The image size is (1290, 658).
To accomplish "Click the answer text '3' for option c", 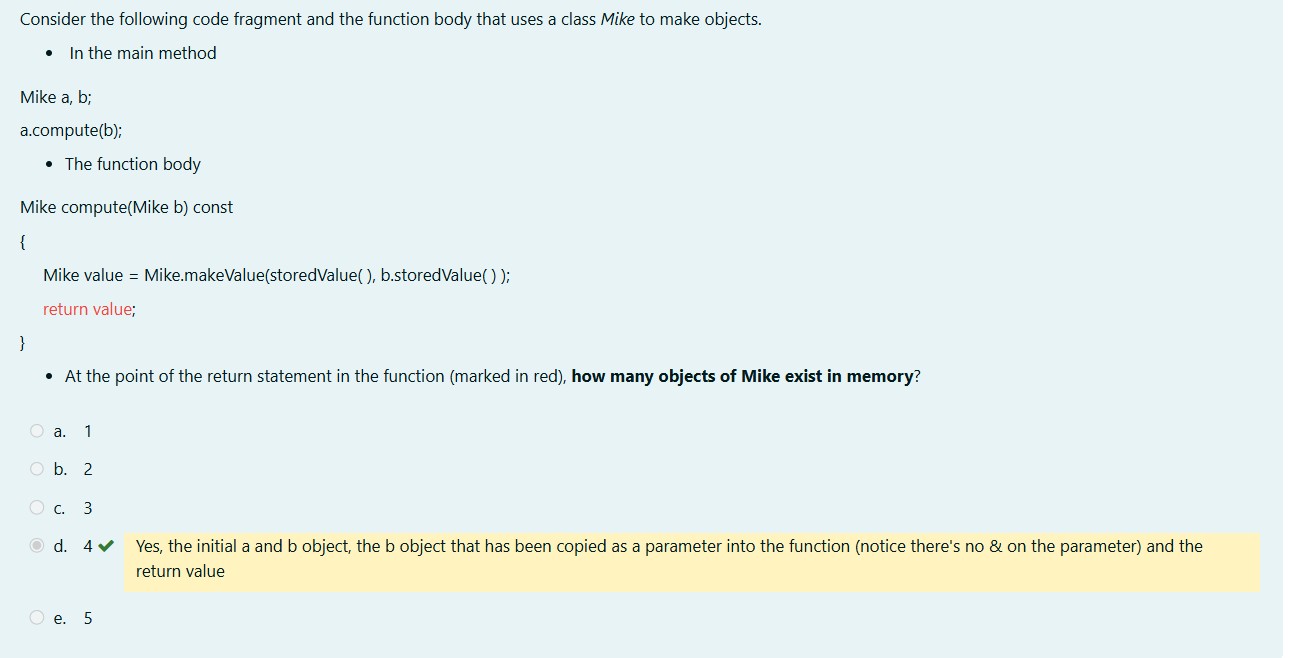I will 87,507.
